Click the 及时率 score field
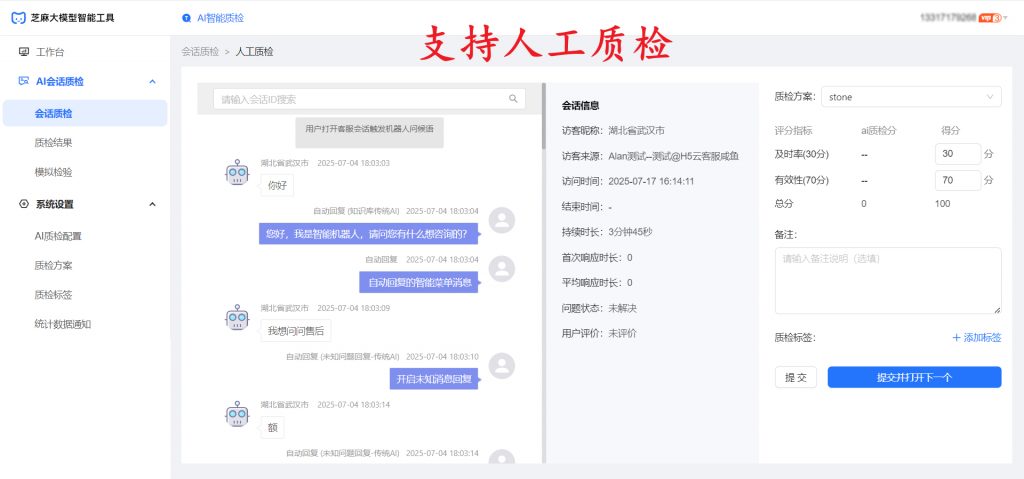1024x479 pixels. pyautogui.click(x=958, y=154)
